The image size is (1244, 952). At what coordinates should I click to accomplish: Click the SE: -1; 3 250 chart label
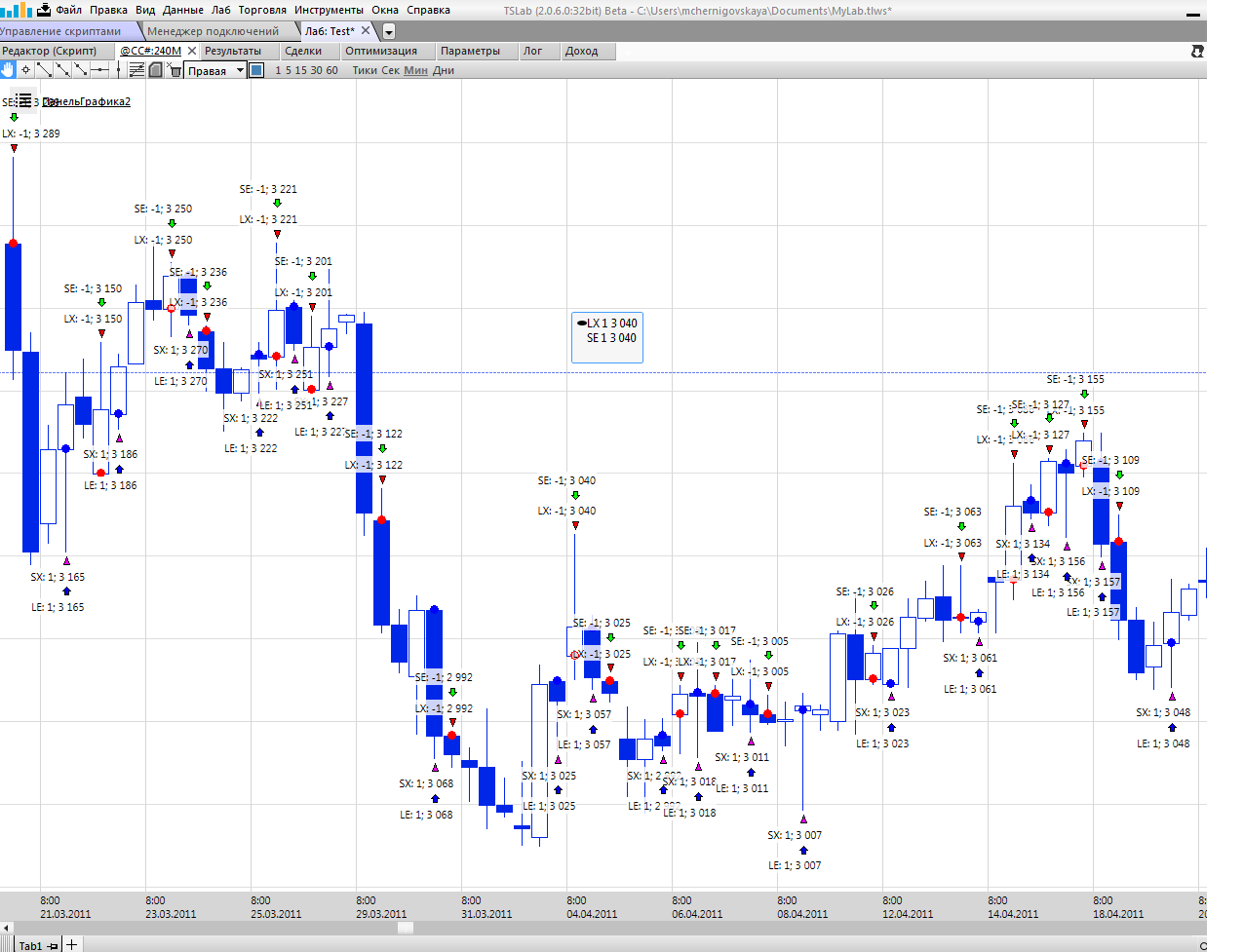[163, 209]
